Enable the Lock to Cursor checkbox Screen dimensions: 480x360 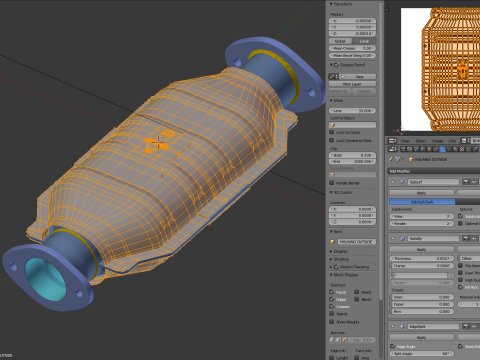[x=332, y=132]
